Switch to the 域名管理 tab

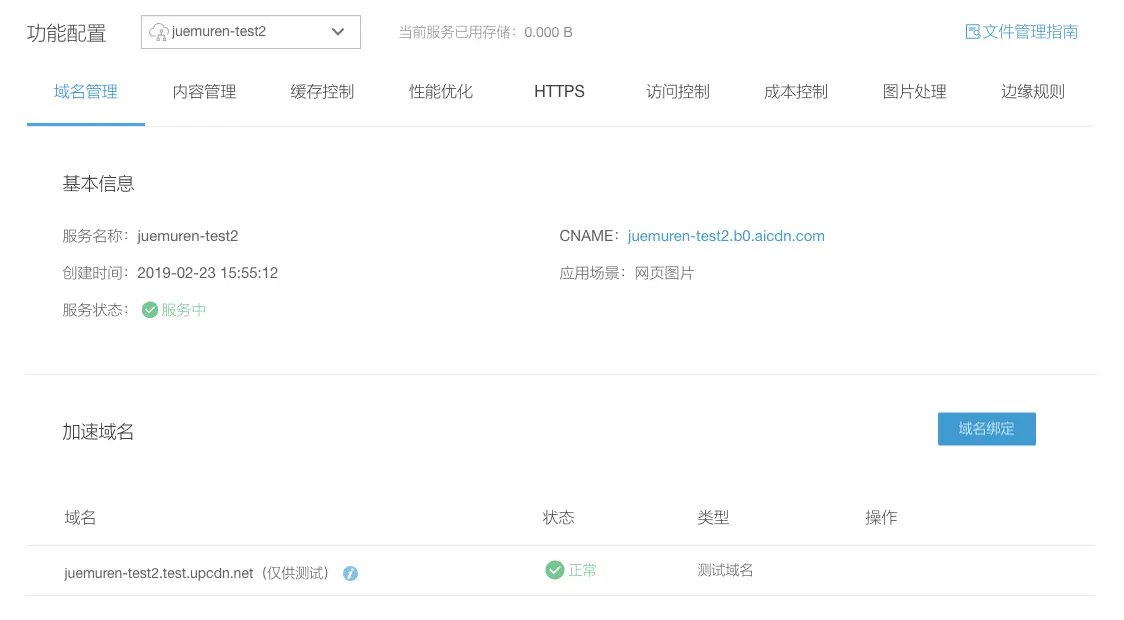(x=85, y=92)
